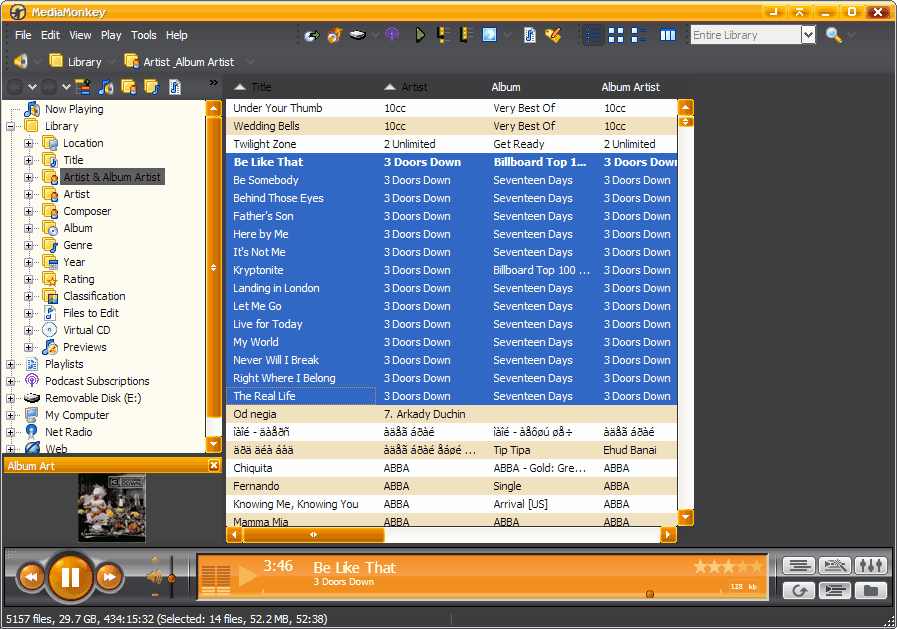Screen dimensions: 897x629
Task: Select the Net Radio tree item
Action: pos(68,432)
